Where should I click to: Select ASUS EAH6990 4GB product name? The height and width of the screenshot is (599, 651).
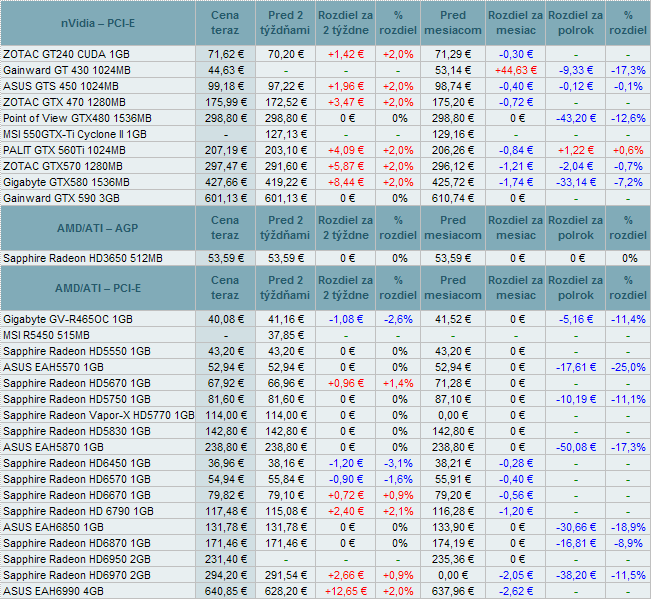(x=54, y=591)
